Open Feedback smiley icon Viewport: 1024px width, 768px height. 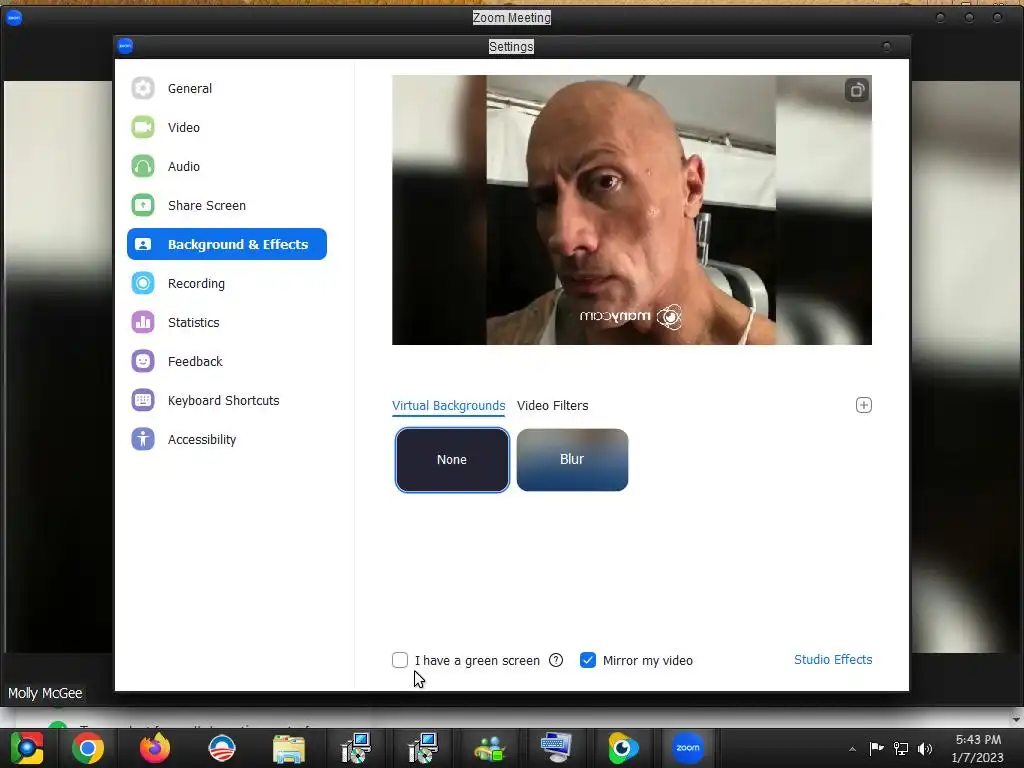(143, 361)
